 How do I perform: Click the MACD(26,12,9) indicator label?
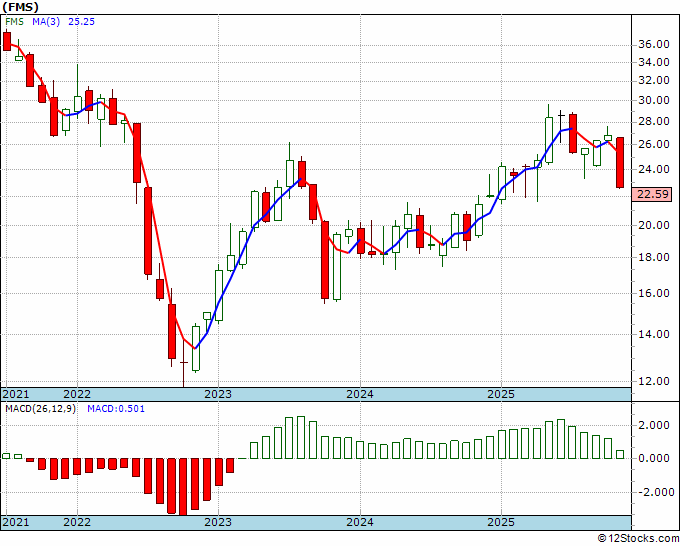pos(41,409)
